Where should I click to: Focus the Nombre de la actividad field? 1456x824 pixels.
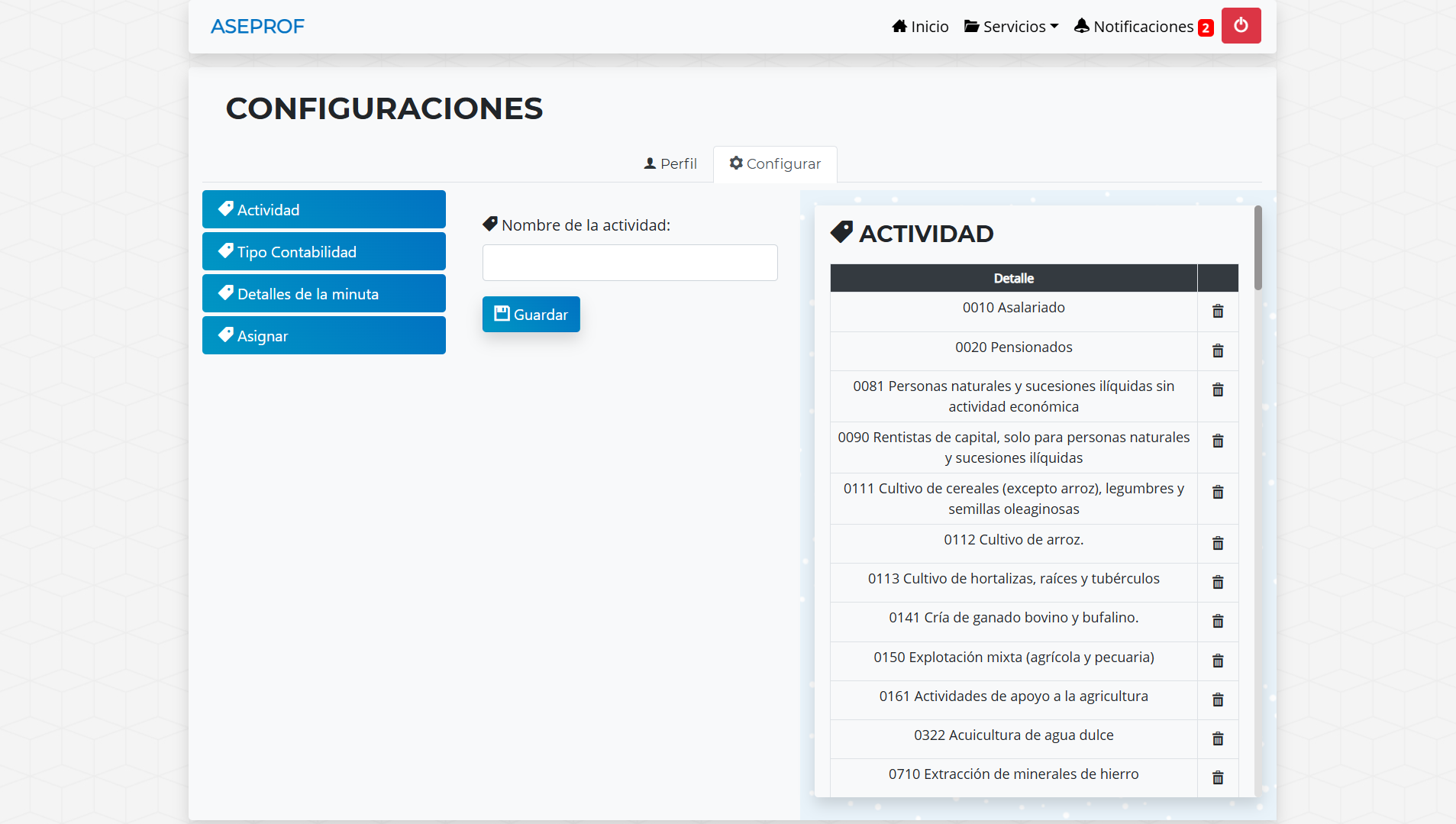click(630, 263)
